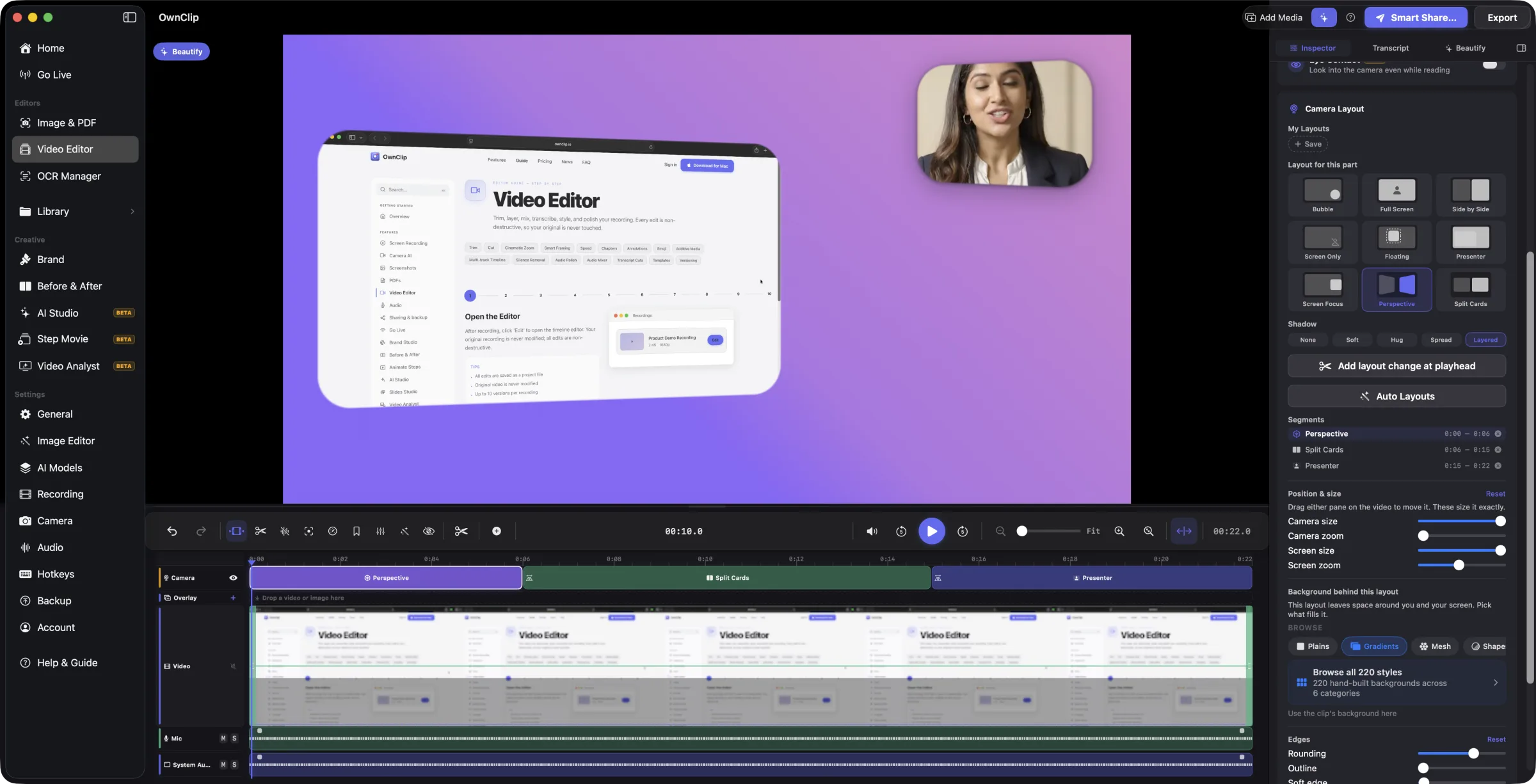Viewport: 1536px width, 784px height.
Task: Click the Camera size slider
Action: 1461,522
